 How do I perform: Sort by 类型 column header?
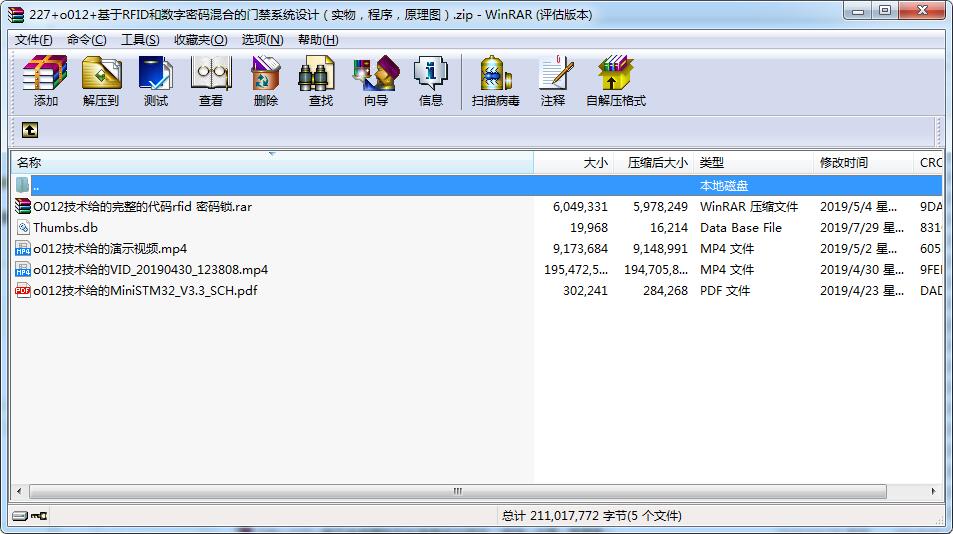(x=753, y=163)
